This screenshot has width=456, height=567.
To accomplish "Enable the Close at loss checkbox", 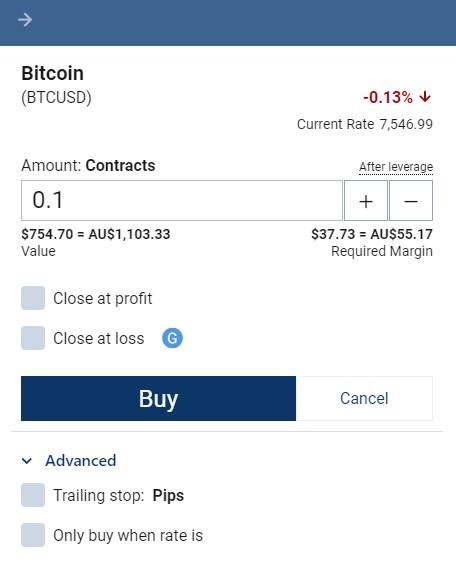I will [33, 338].
